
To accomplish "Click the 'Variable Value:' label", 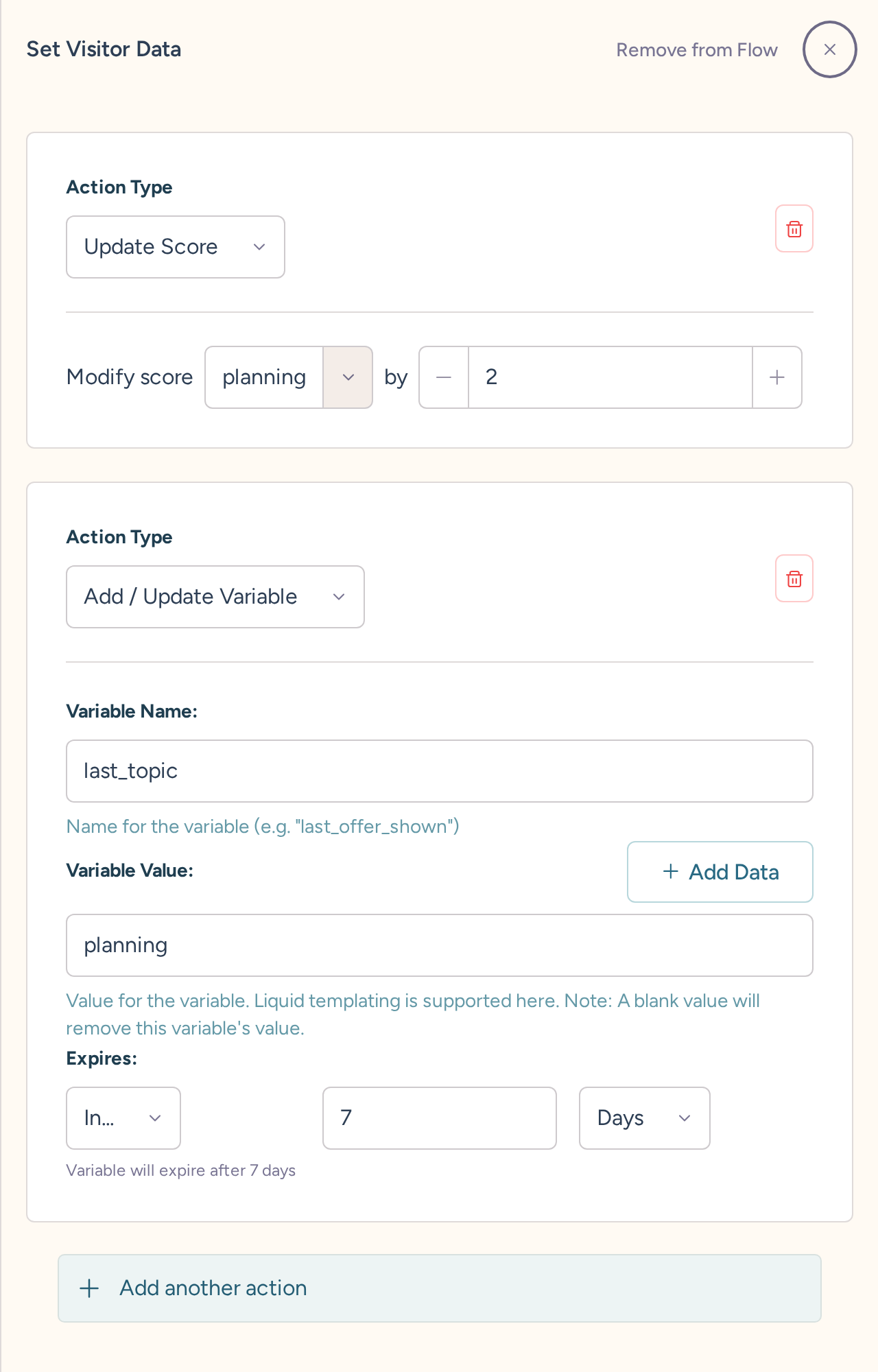I will coord(130,871).
